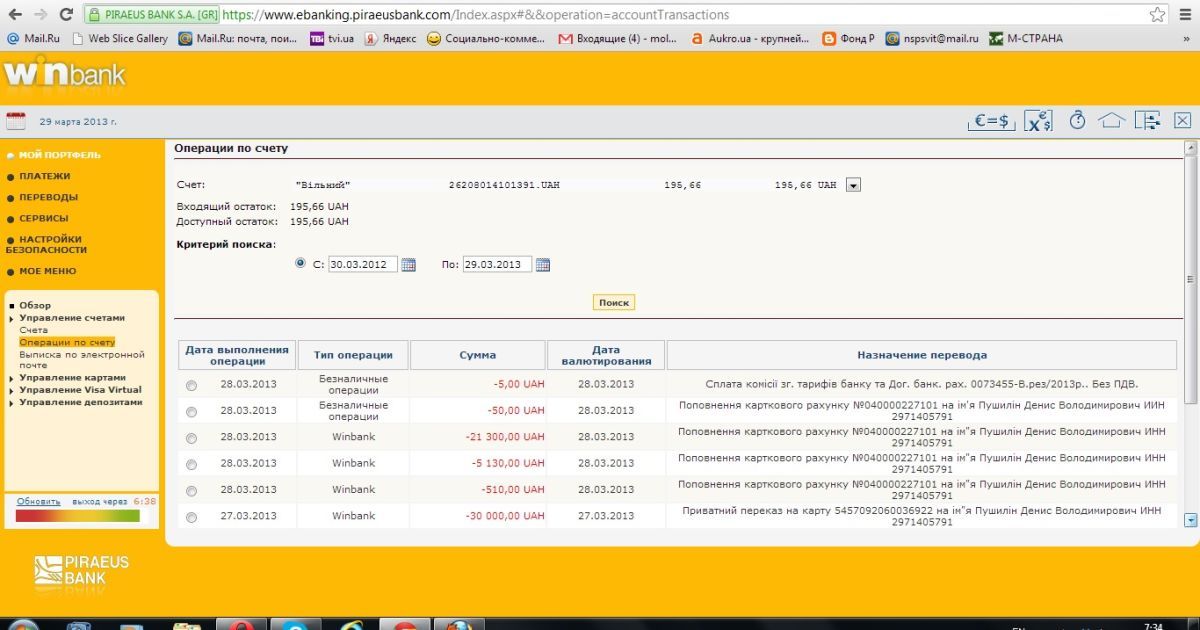The height and width of the screenshot is (630, 1200).
Task: Click the stopwatch help icon
Action: click(1077, 121)
